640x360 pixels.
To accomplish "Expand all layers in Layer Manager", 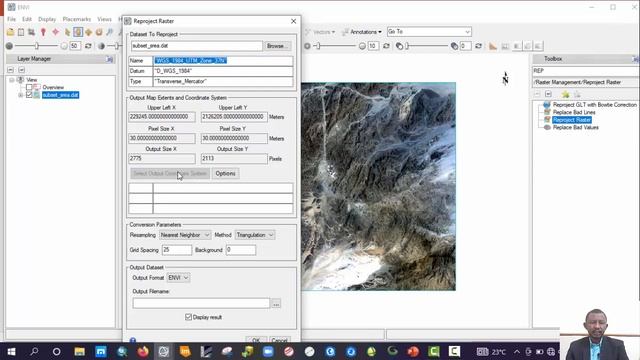I will [21, 70].
